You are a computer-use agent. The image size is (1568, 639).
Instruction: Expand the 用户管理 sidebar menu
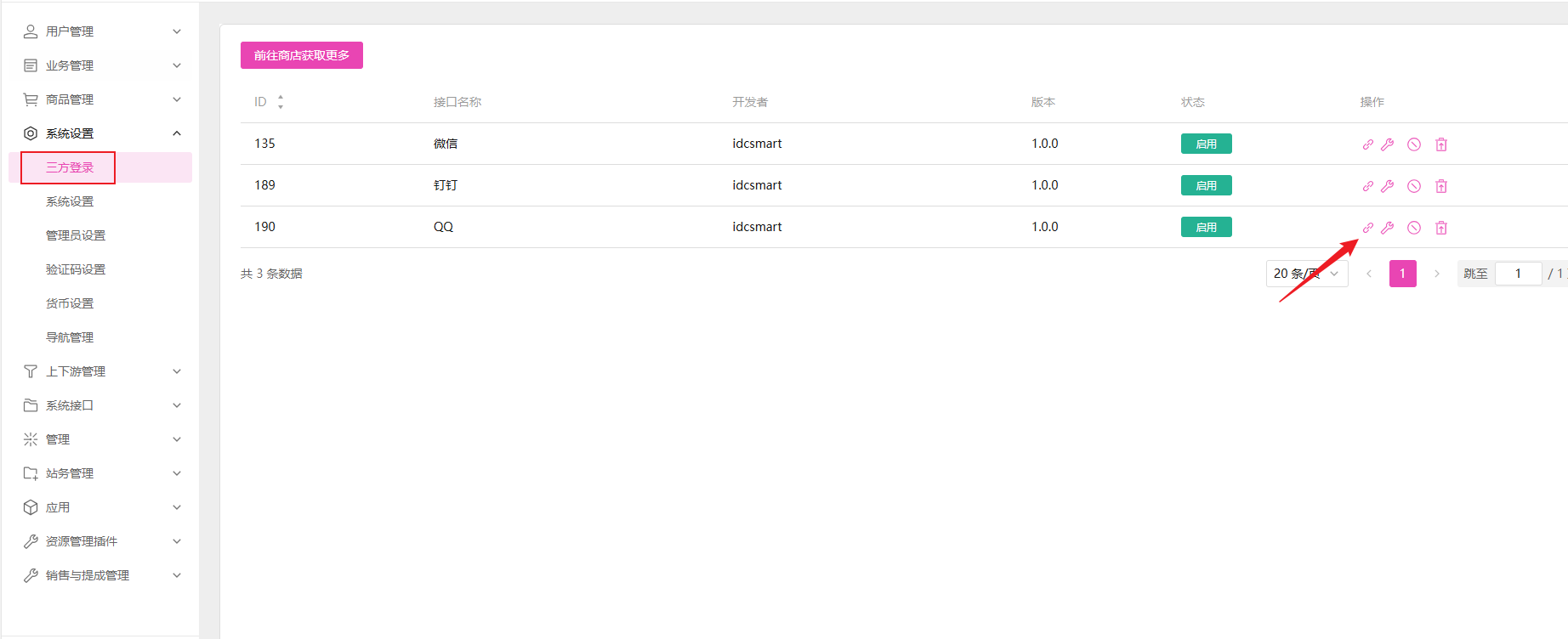tap(102, 31)
